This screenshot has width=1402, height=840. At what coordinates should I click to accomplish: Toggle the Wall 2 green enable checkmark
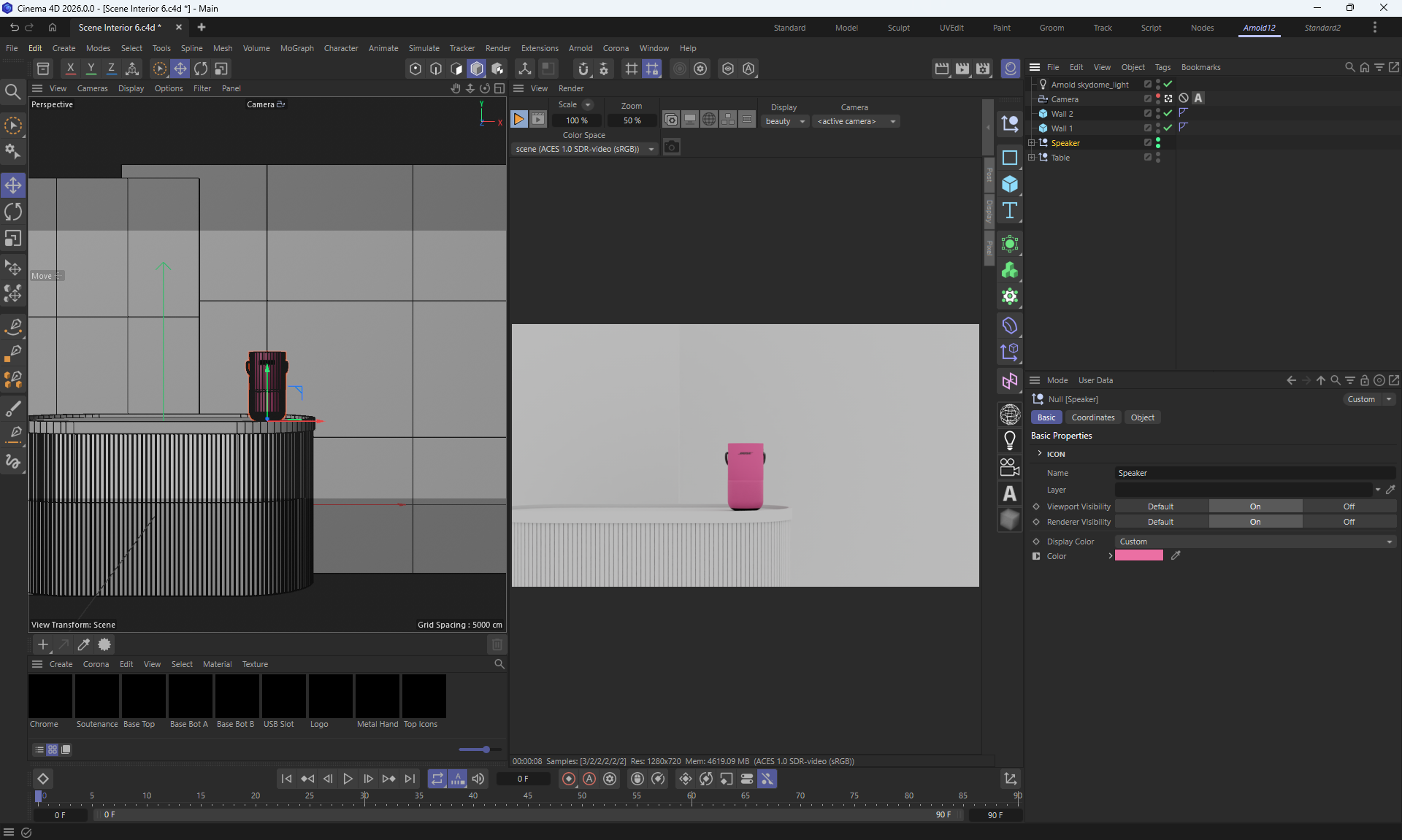[x=1168, y=113]
